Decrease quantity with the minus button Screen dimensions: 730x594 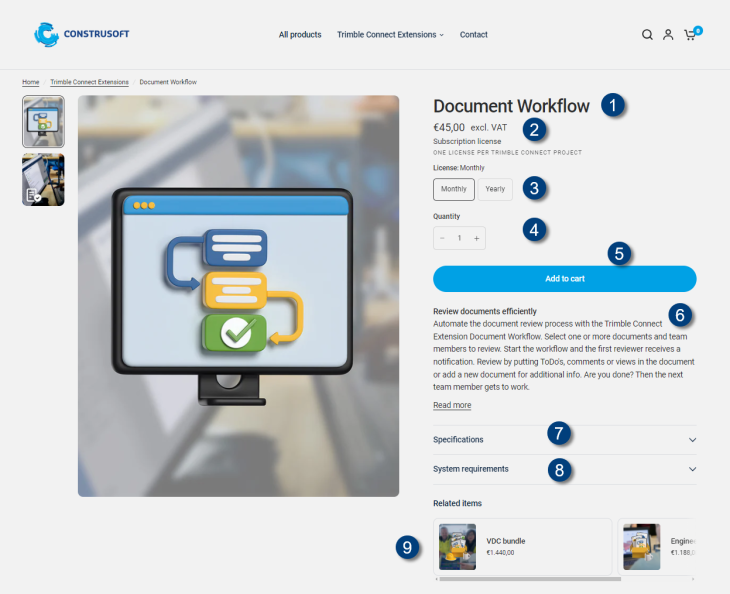442,238
